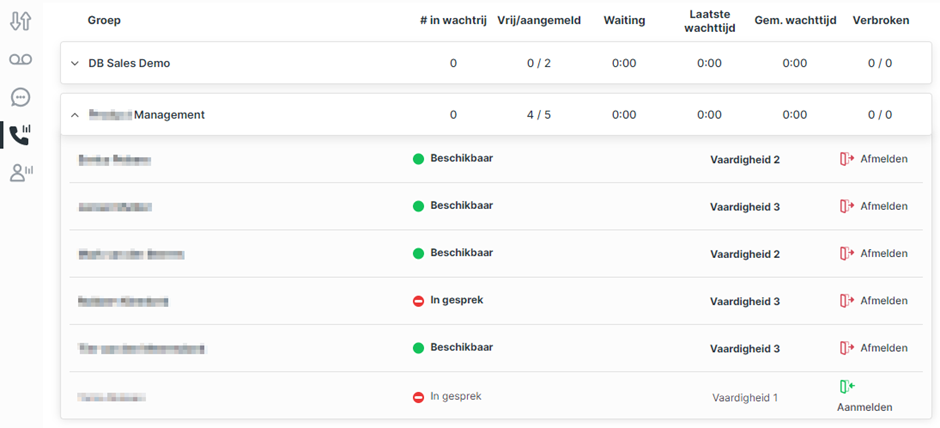Click the '# in wachtrij' column header

coord(453,20)
